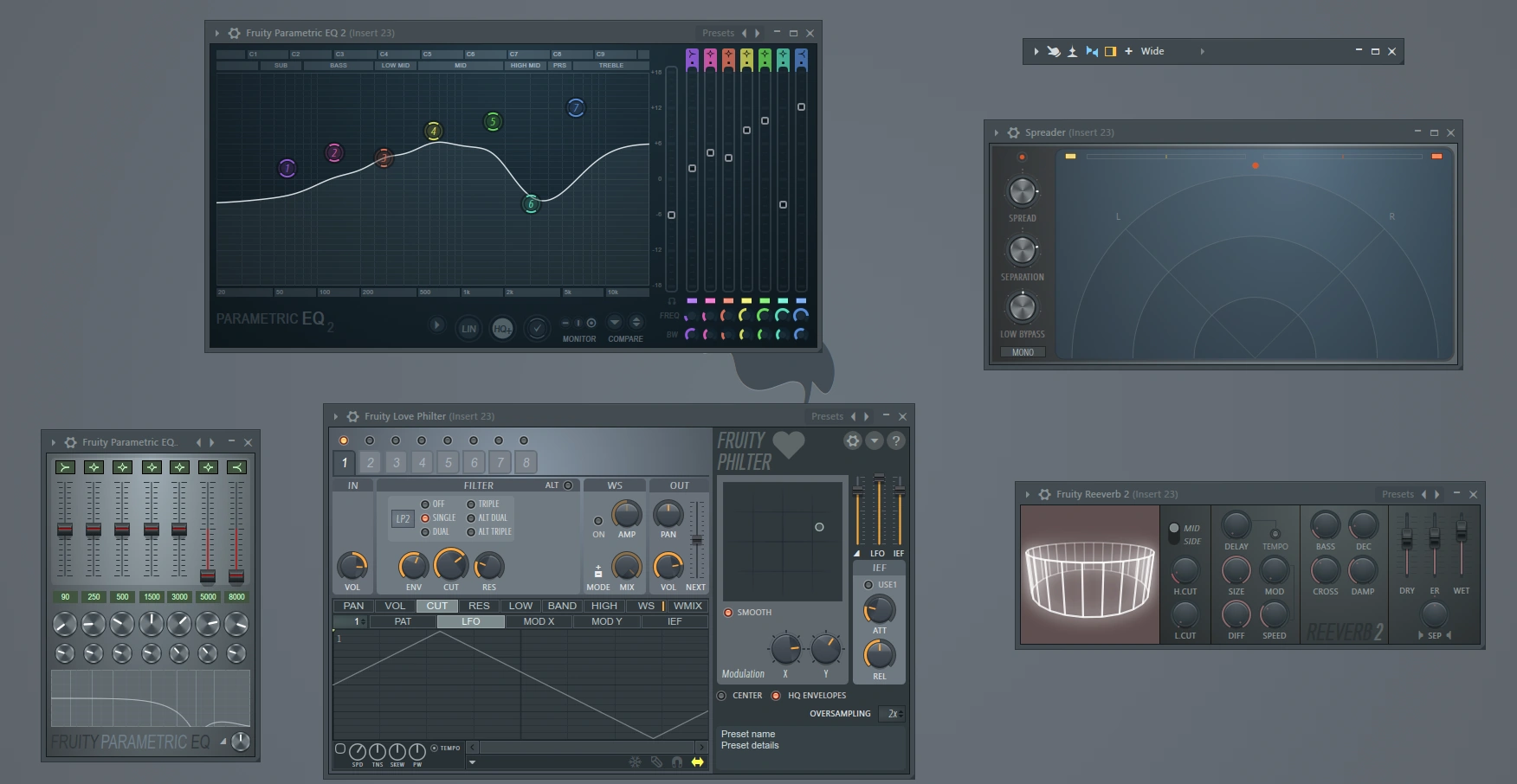Switch to the PAN envelope tab
Viewport: 1517px width, 784px height.
tap(353, 606)
